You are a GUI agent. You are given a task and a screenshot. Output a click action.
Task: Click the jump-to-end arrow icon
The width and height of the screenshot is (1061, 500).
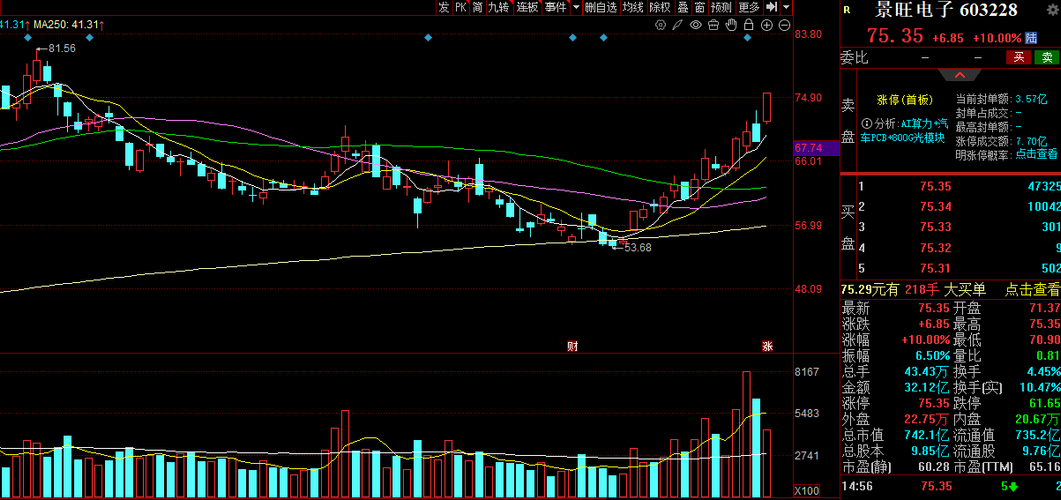(x=771, y=7)
